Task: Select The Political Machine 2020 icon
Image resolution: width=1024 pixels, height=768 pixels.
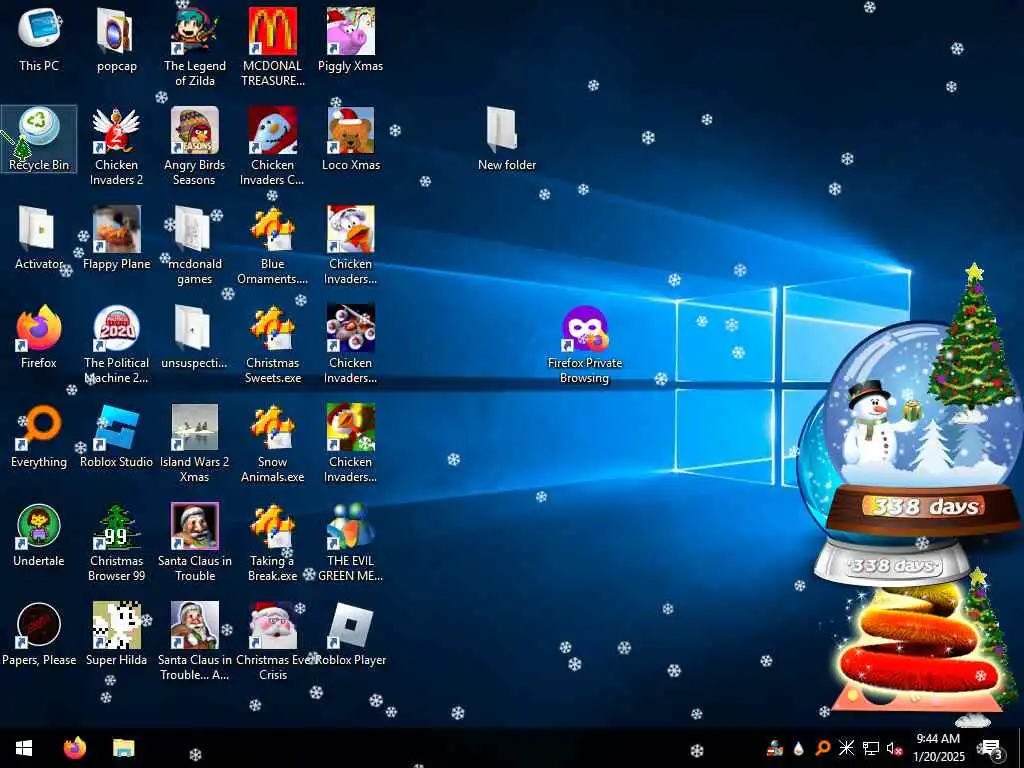Action: click(x=116, y=344)
